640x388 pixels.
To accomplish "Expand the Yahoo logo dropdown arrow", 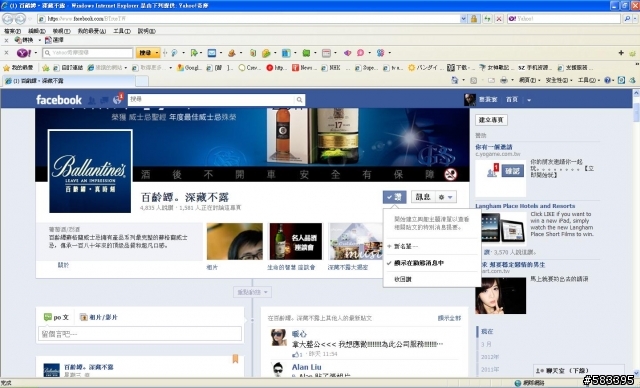I will click(x=36, y=53).
